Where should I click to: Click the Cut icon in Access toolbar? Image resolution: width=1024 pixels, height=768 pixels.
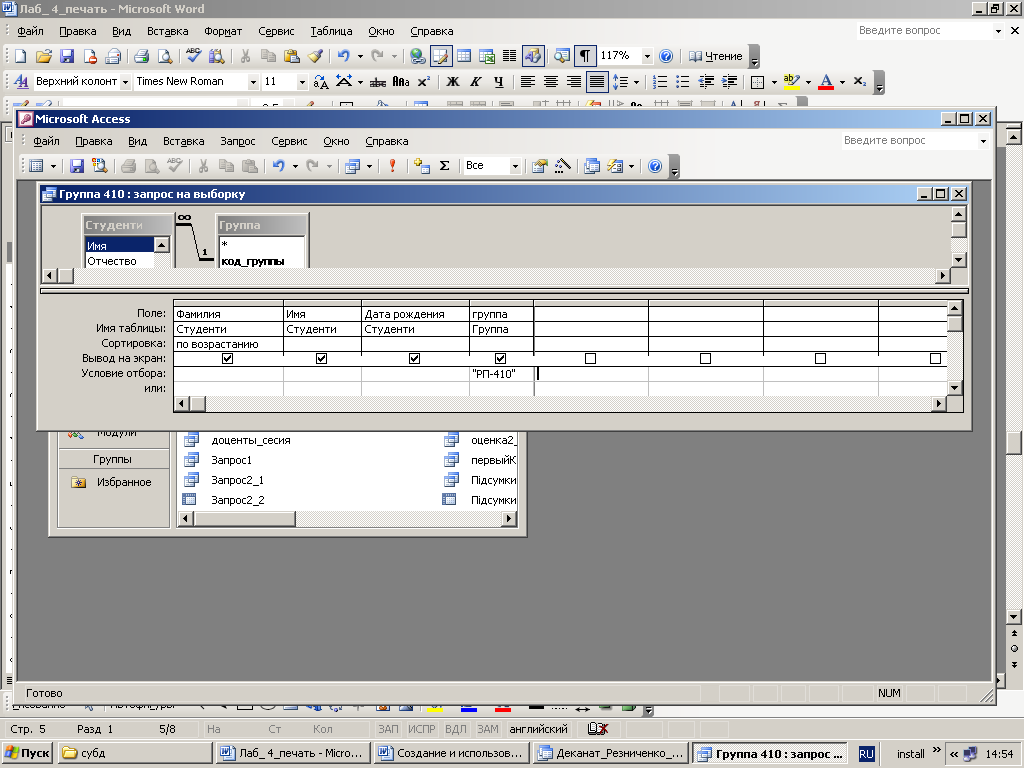click(203, 166)
